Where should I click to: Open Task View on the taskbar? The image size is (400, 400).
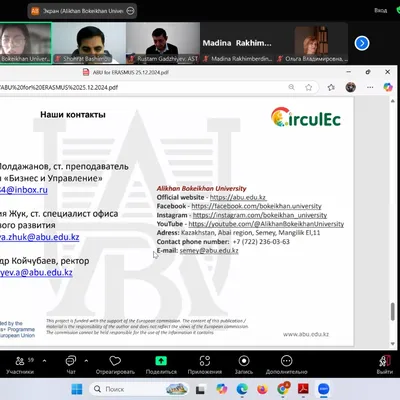(200, 389)
